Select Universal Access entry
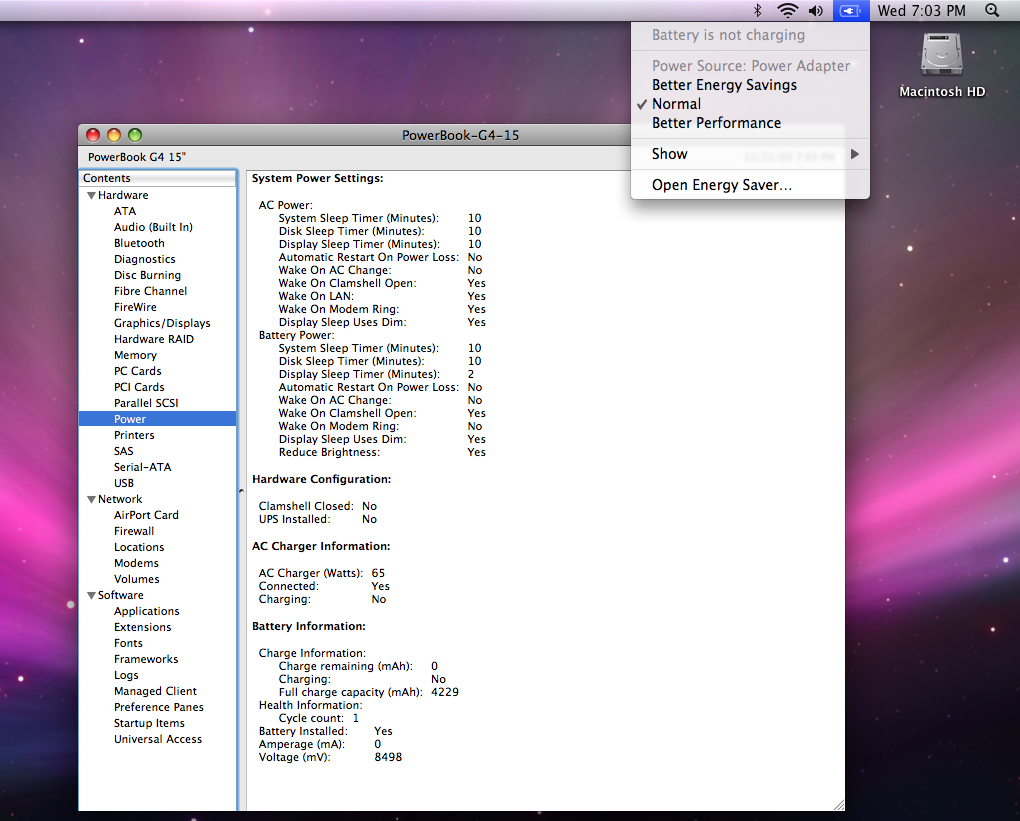This screenshot has height=821, width=1020. coord(157,739)
